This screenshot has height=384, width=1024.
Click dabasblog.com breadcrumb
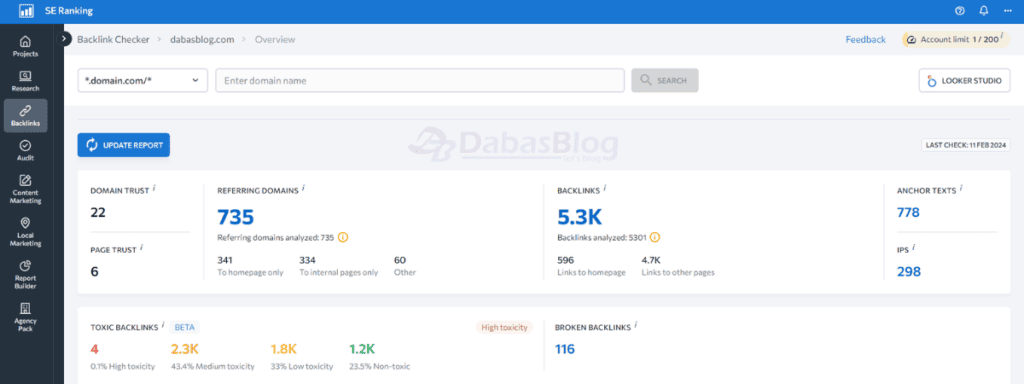click(202, 40)
